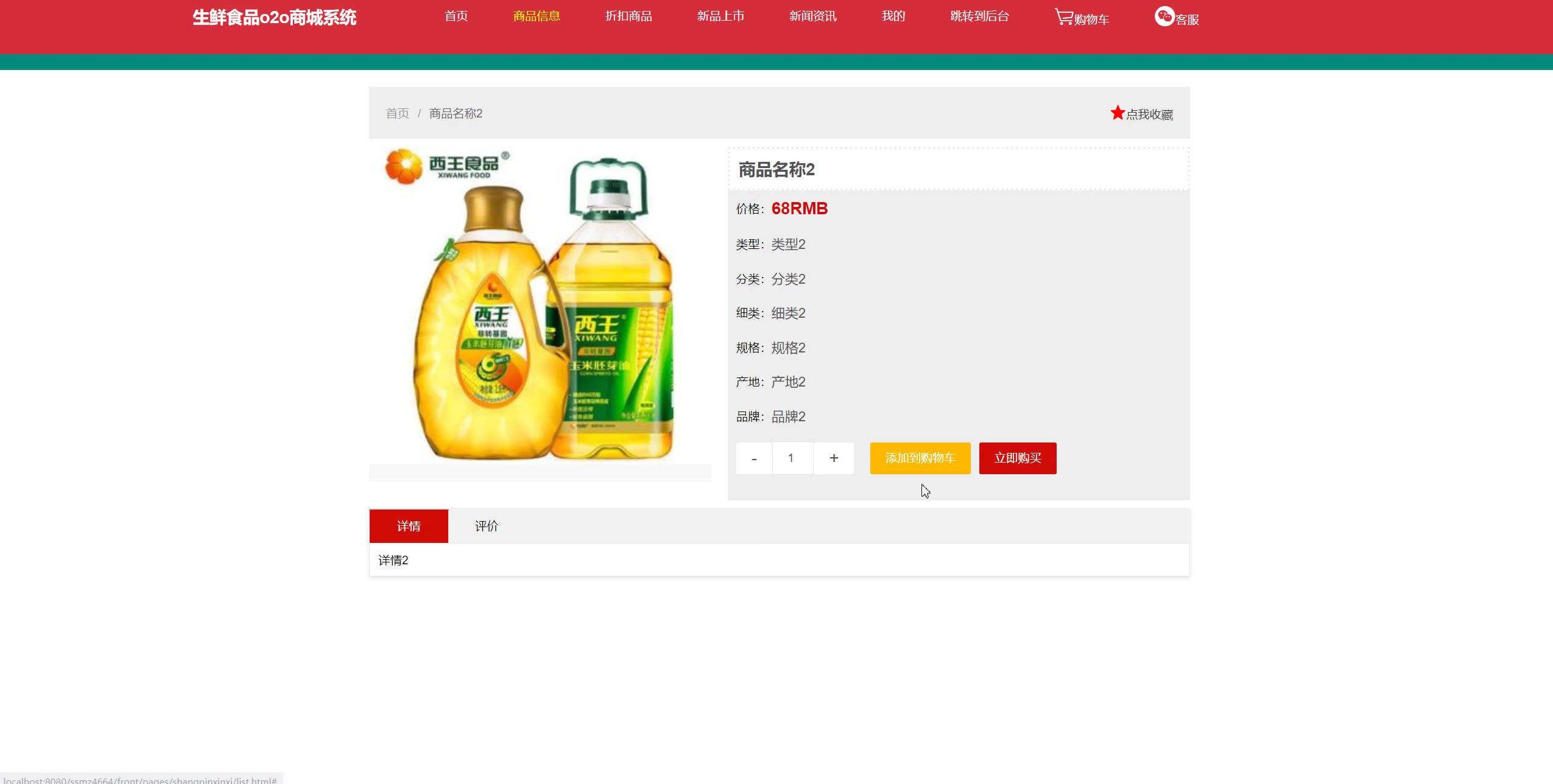Decrease quantity with the minus button
Image resolution: width=1553 pixels, height=784 pixels.
(x=754, y=458)
